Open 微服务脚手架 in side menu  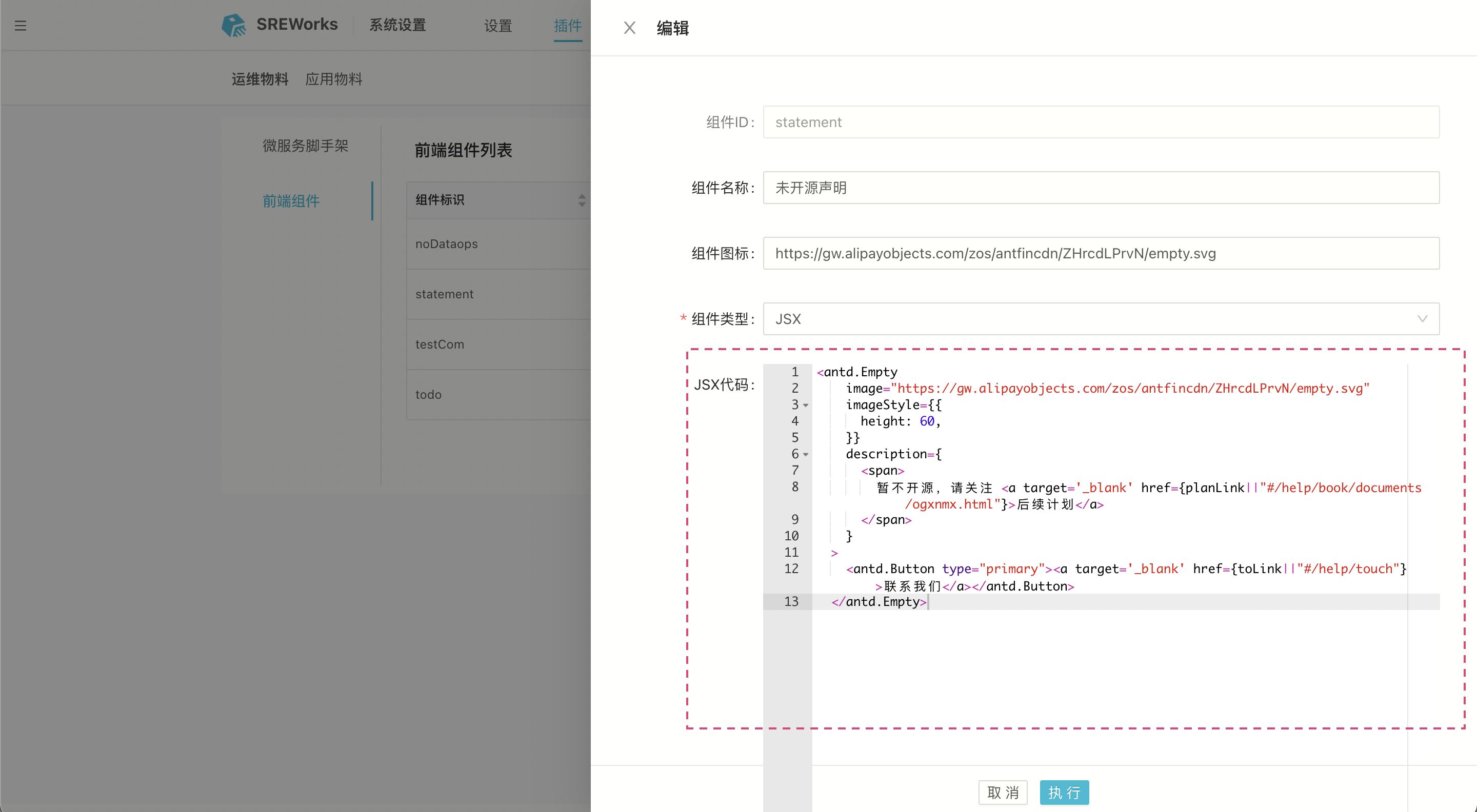(305, 146)
